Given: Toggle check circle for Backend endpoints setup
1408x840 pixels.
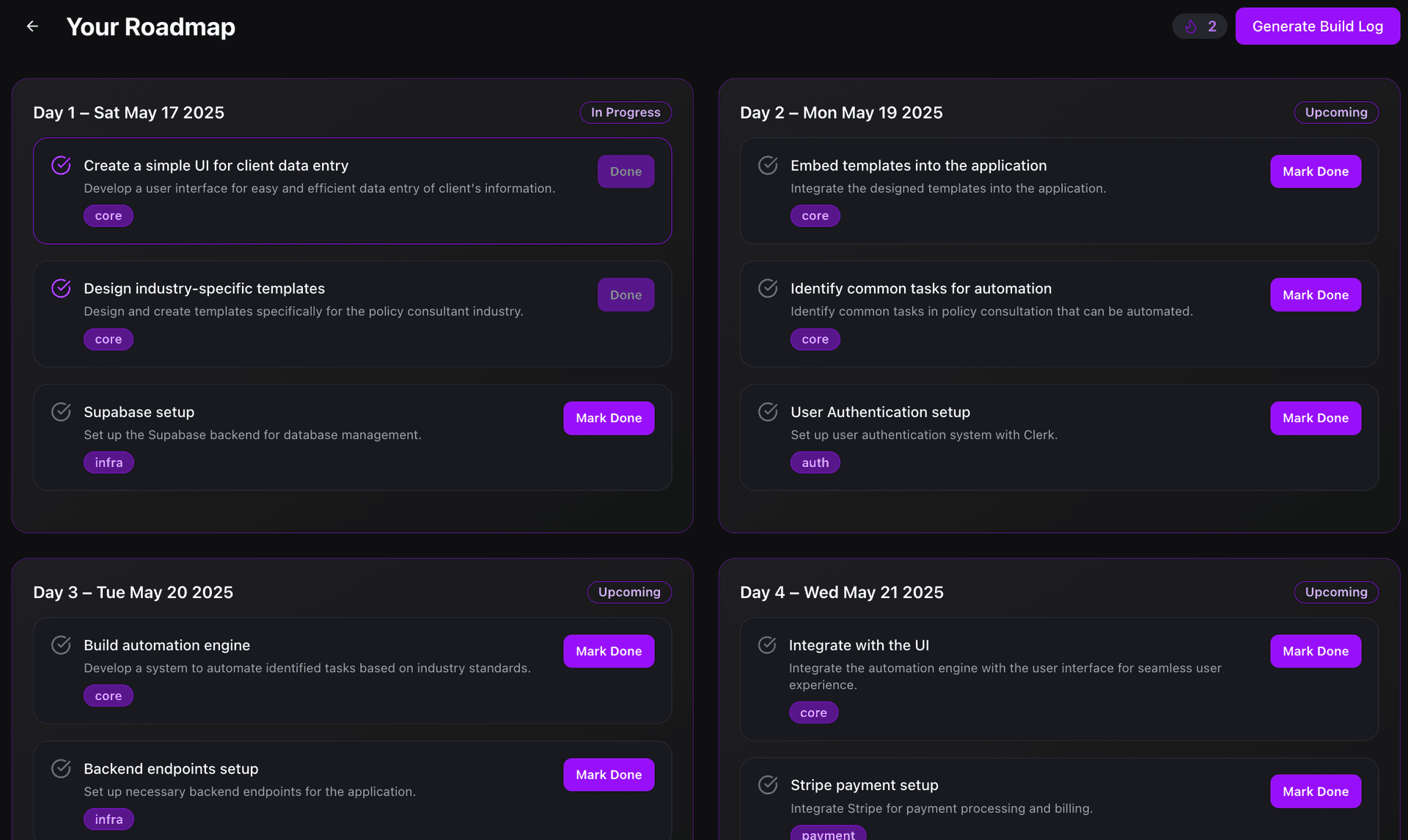Looking at the screenshot, I should point(61,769).
